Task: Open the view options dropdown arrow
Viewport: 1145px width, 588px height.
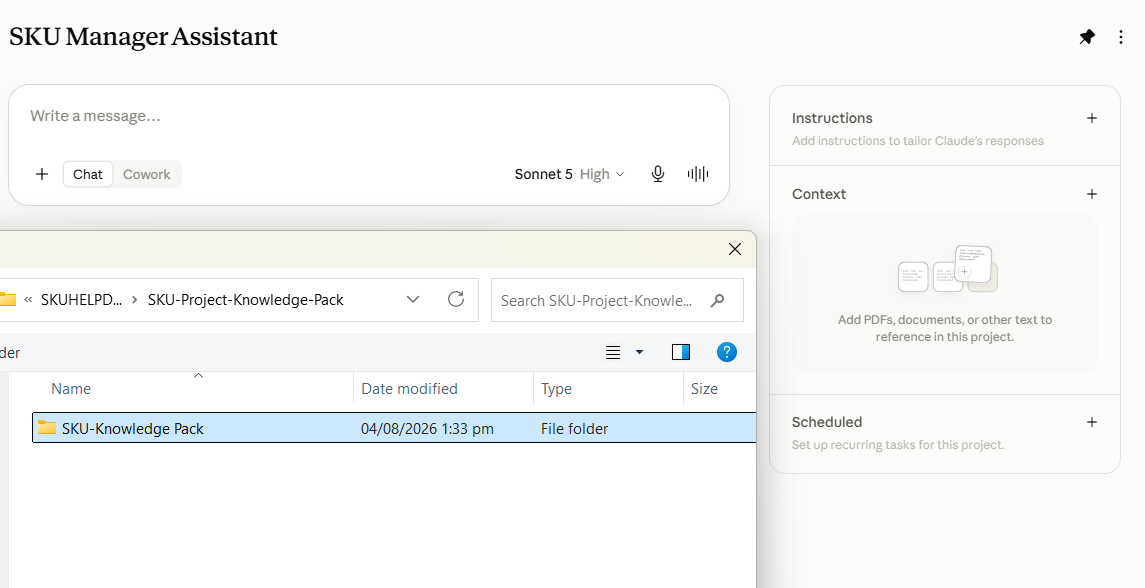Action: click(x=640, y=352)
